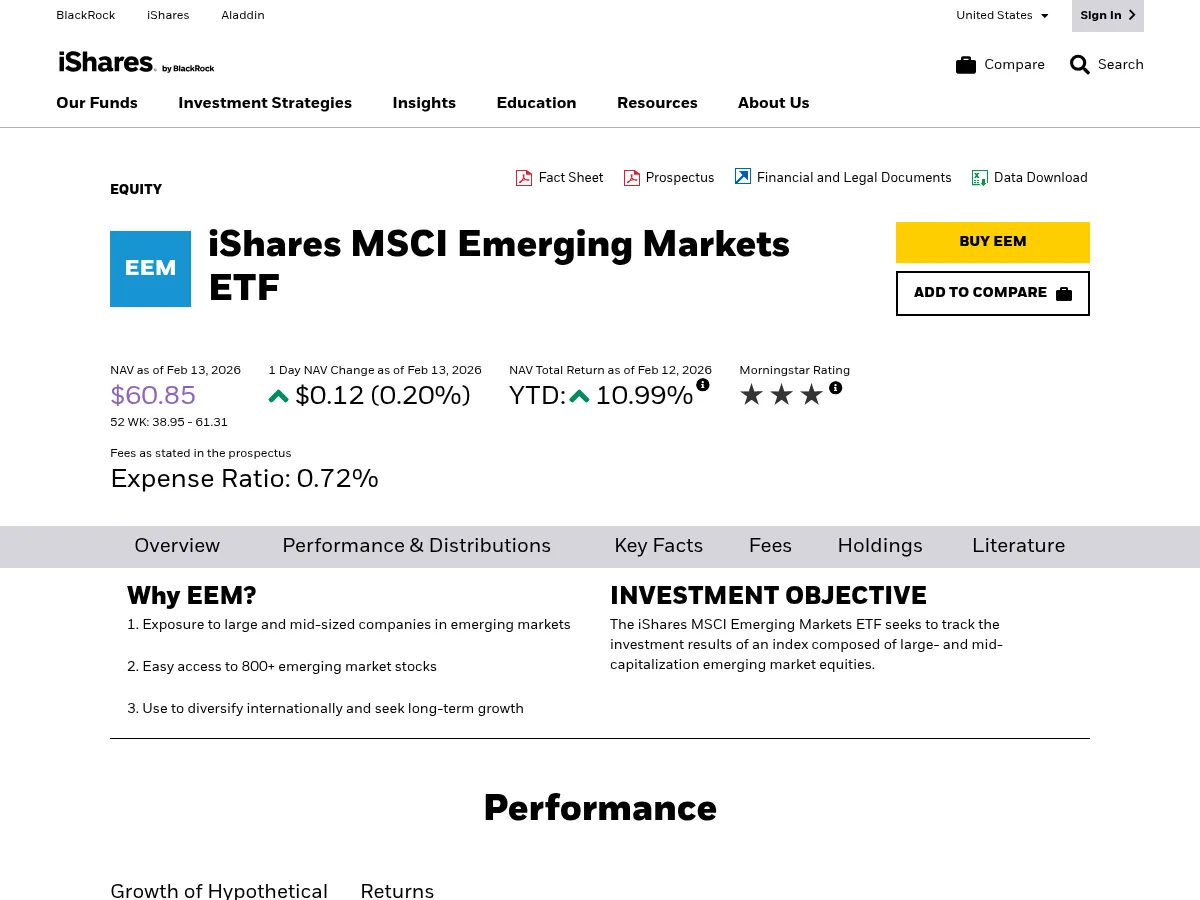Click the iShares by BlackRock logo
This screenshot has height=900, width=1200.
(x=135, y=62)
